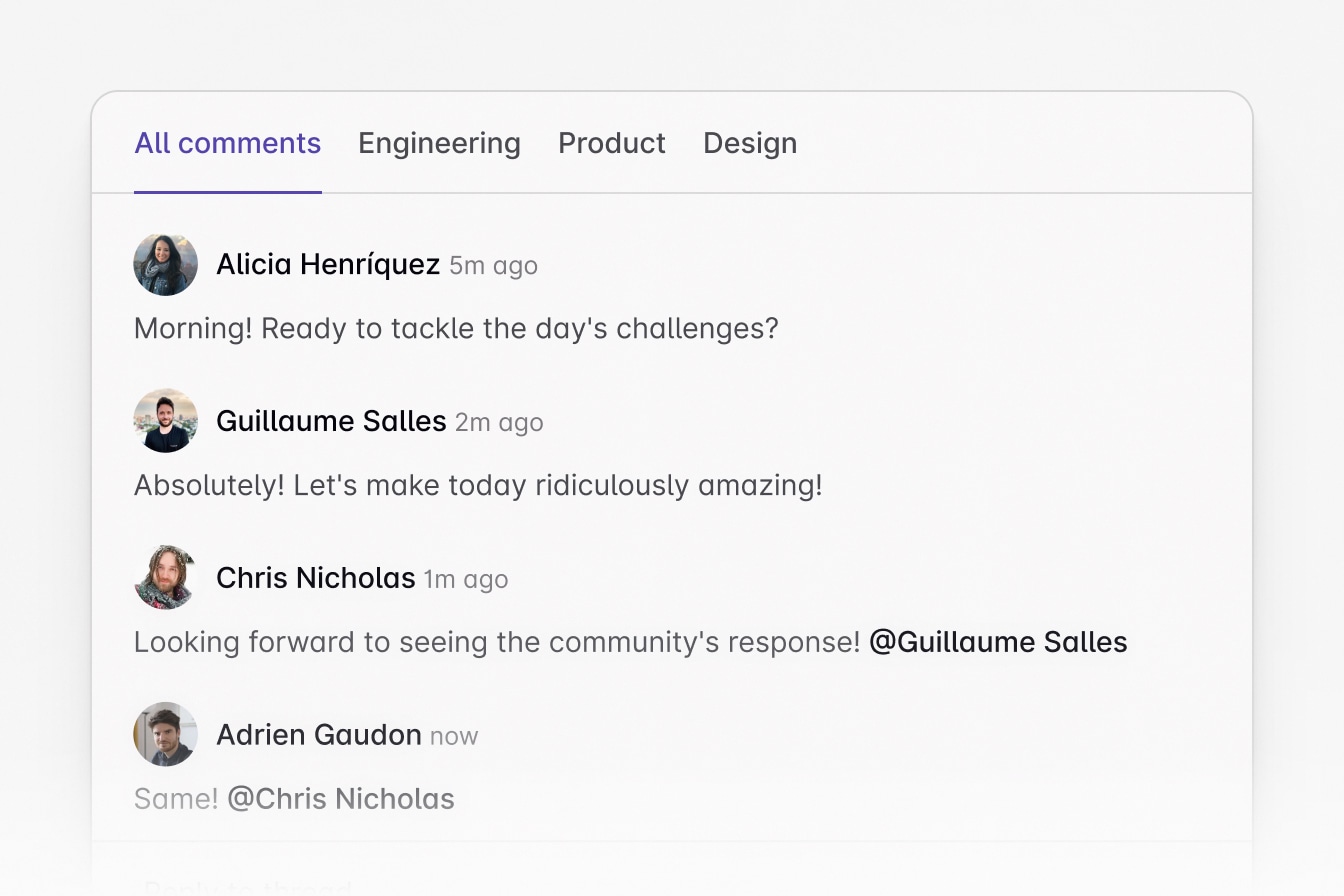Screen dimensions: 1344x896
Task: Click the 5m ago timestamp on Alicia's comment
Action: tap(491, 266)
